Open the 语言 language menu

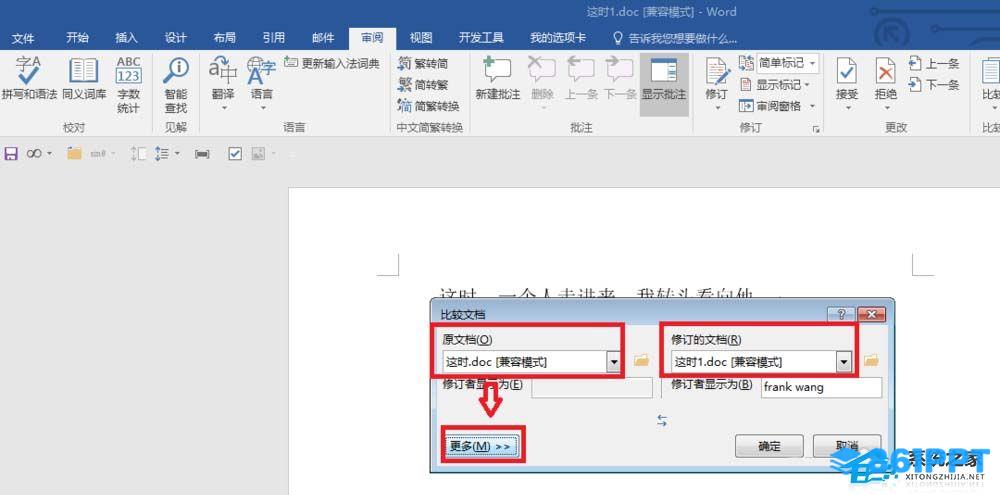point(261,83)
